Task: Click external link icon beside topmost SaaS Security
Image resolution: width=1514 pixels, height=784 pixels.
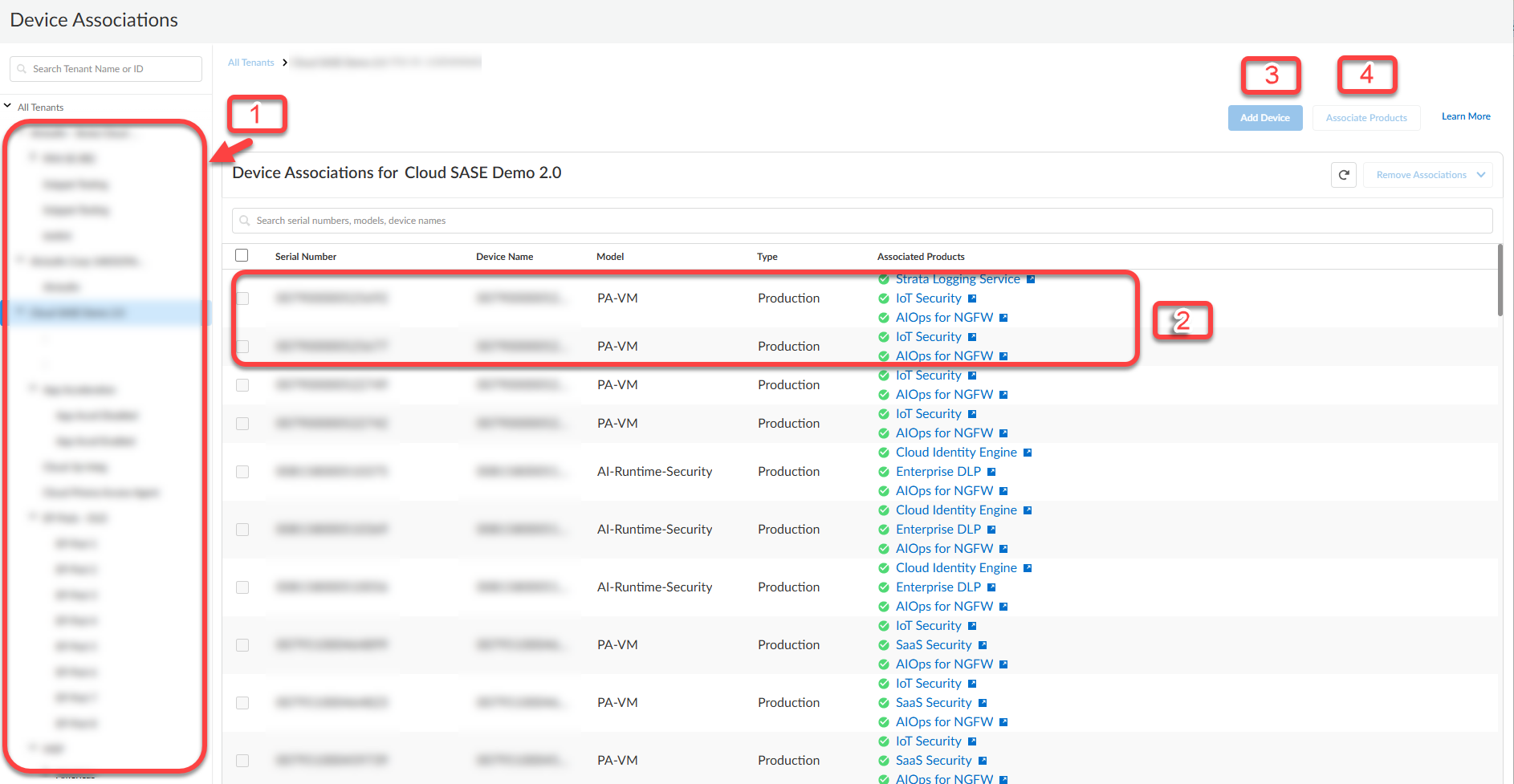Action: (x=983, y=645)
